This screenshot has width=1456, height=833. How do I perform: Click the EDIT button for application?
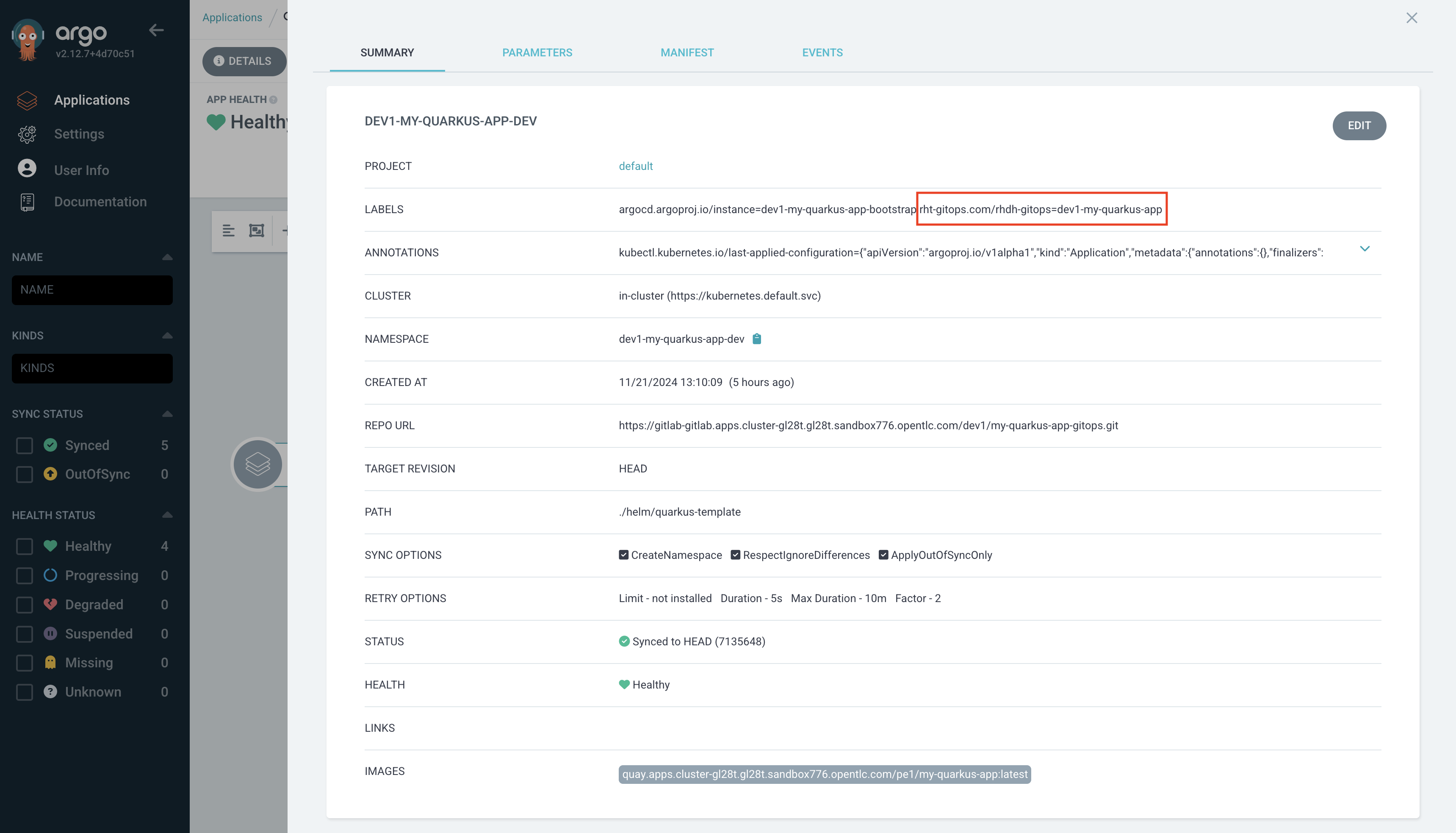click(x=1359, y=125)
